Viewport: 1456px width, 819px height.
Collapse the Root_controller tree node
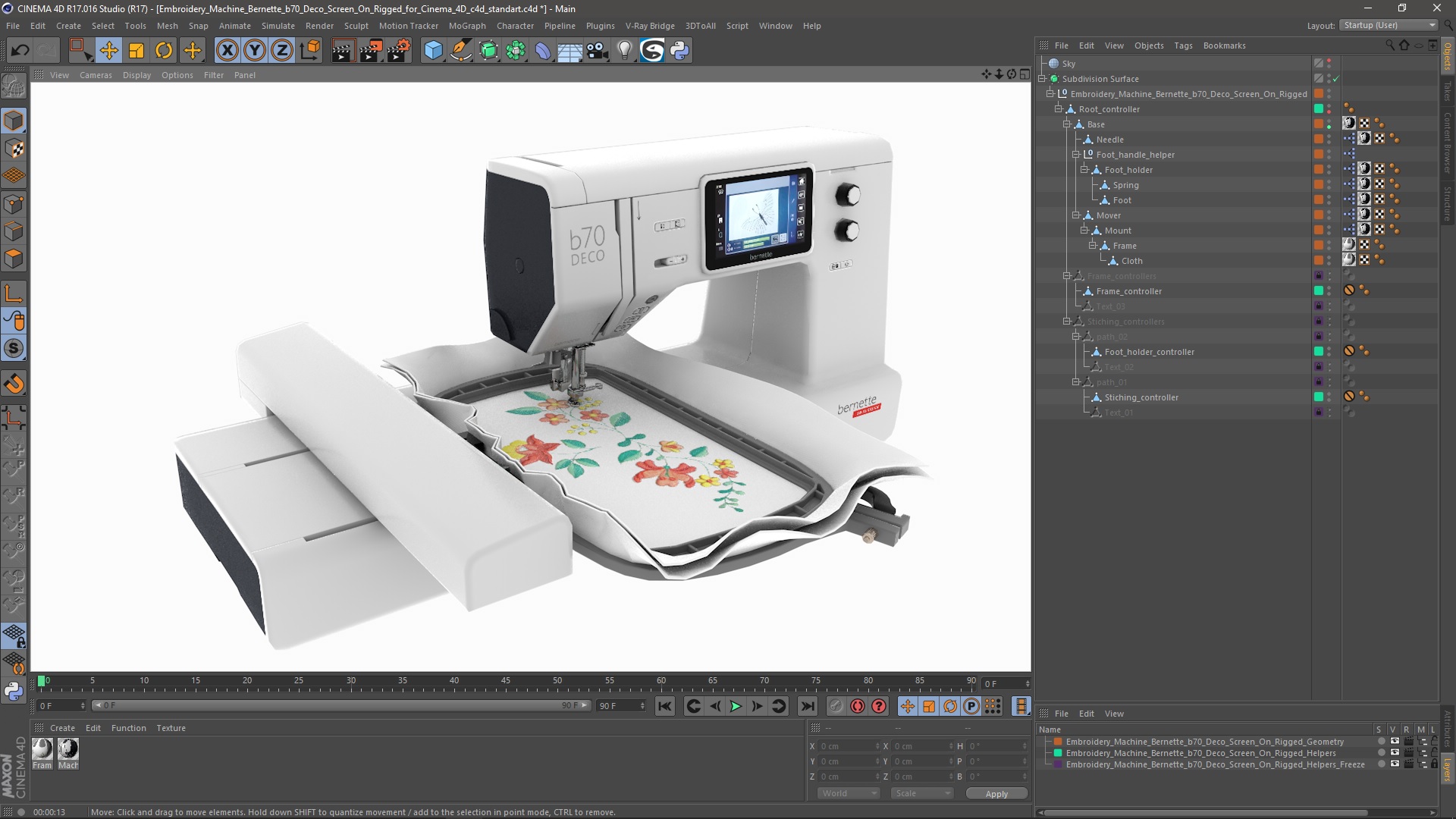coord(1059,109)
